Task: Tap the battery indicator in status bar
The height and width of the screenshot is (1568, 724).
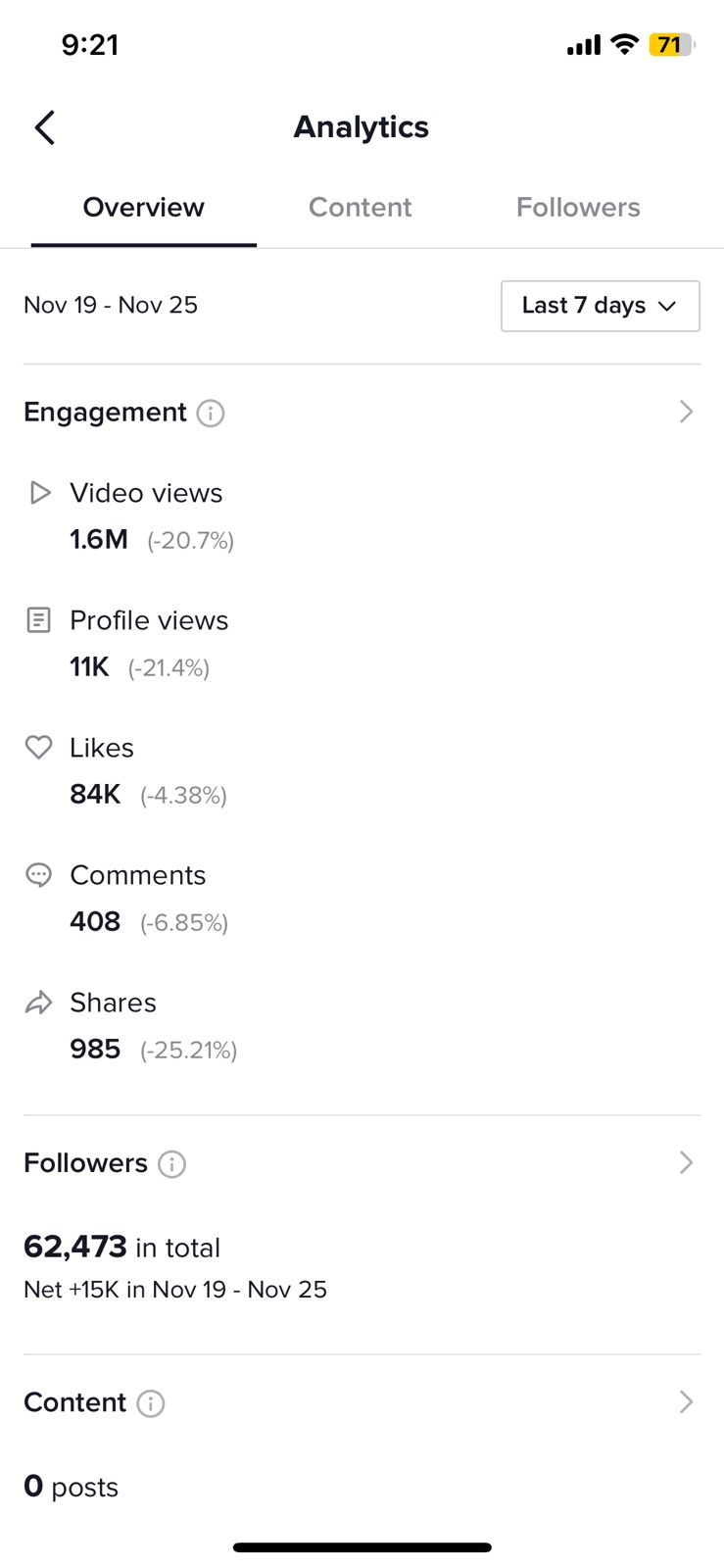Action: (671, 45)
